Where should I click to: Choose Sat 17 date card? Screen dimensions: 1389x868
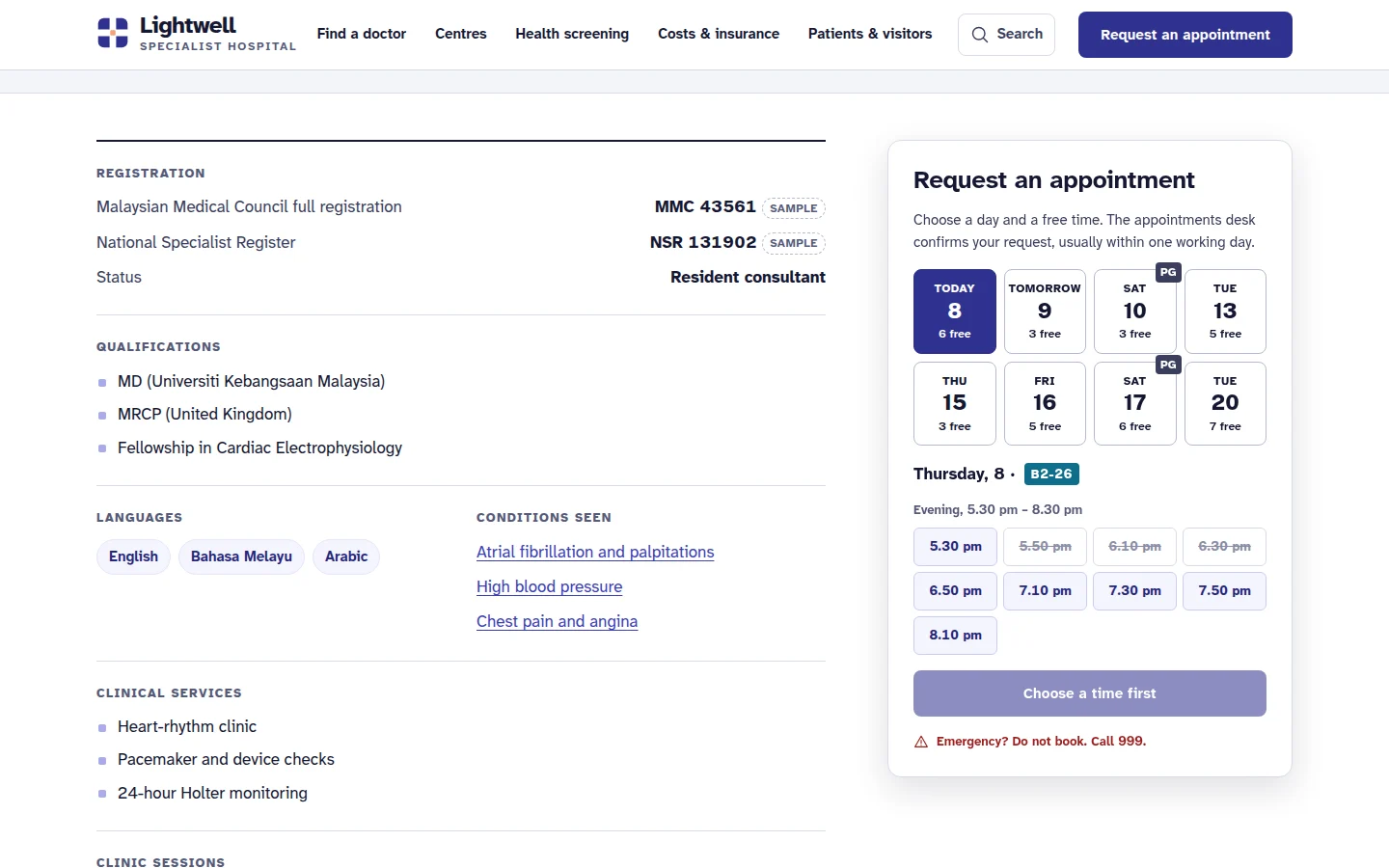coord(1135,403)
